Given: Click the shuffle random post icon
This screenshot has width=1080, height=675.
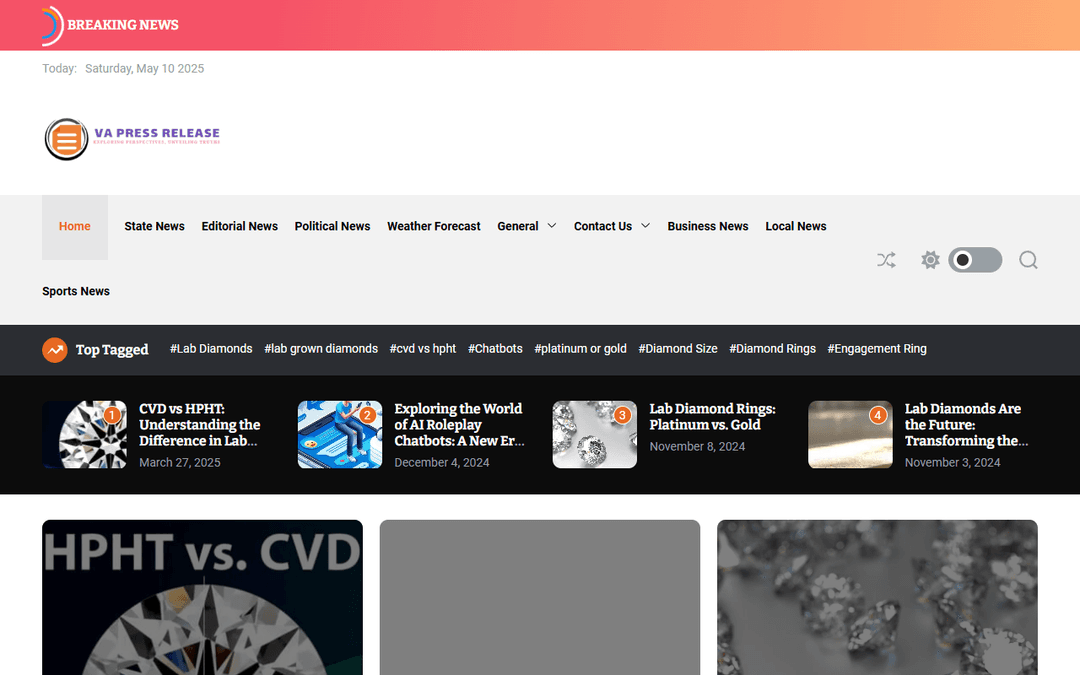Looking at the screenshot, I should [886, 260].
